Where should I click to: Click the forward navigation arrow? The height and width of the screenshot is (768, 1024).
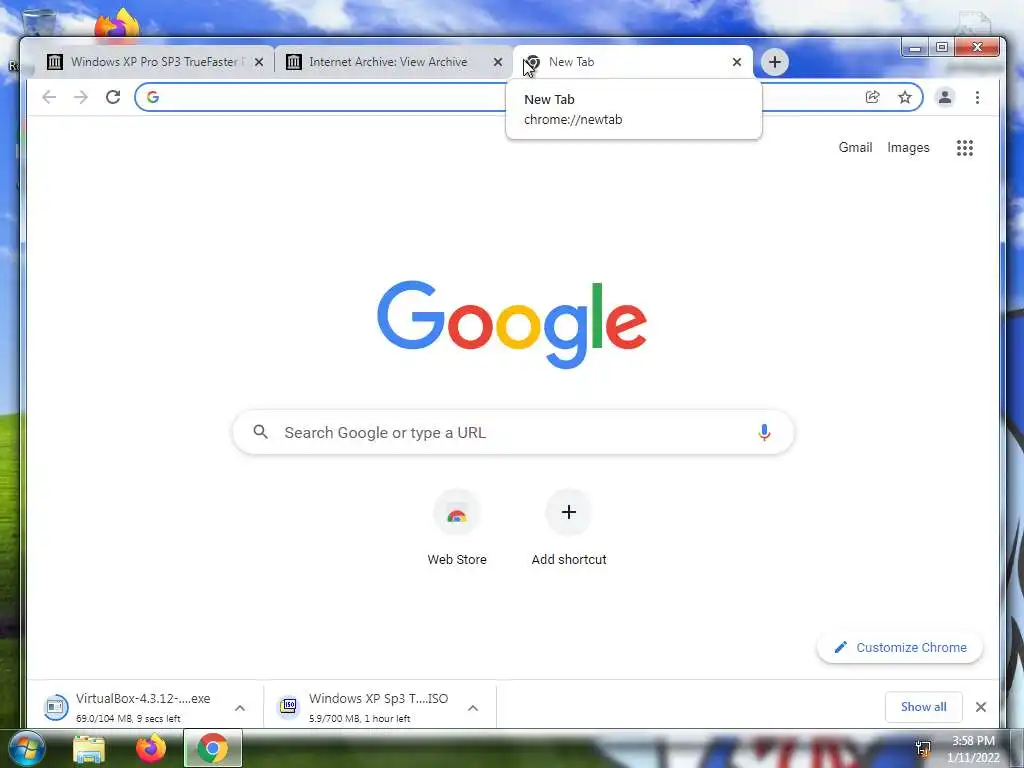pyautogui.click(x=80, y=97)
